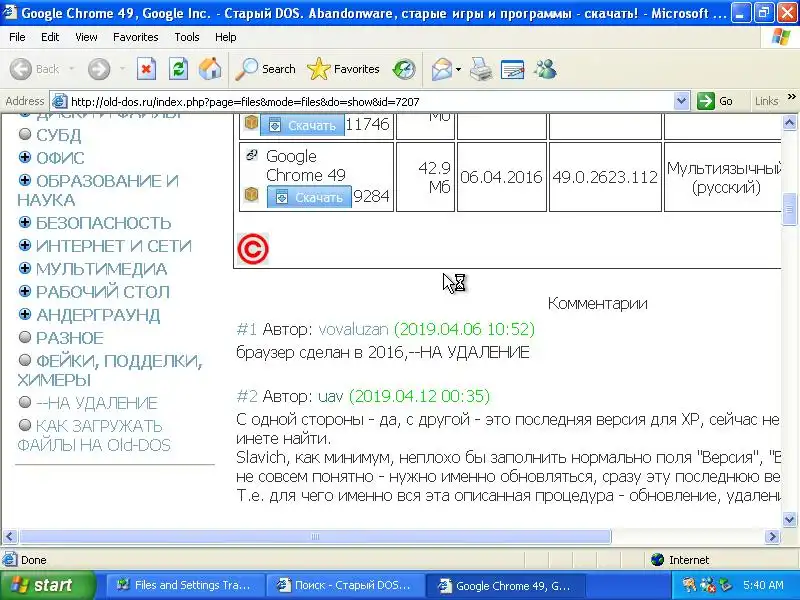Expand РАБОЧИЙ СТОЛ plus icon
800x600 pixels.
click(x=24, y=291)
